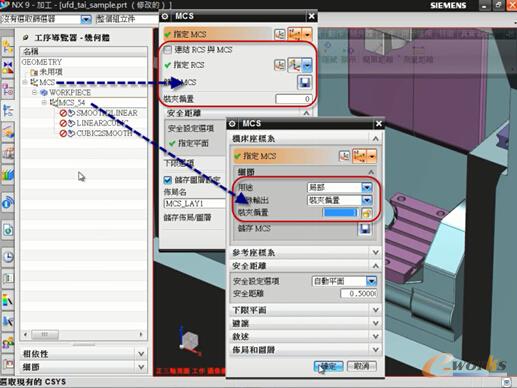Click 裝夾偏置 field showing 0 in back dialog
The width and height of the screenshot is (517, 388).
294,99
